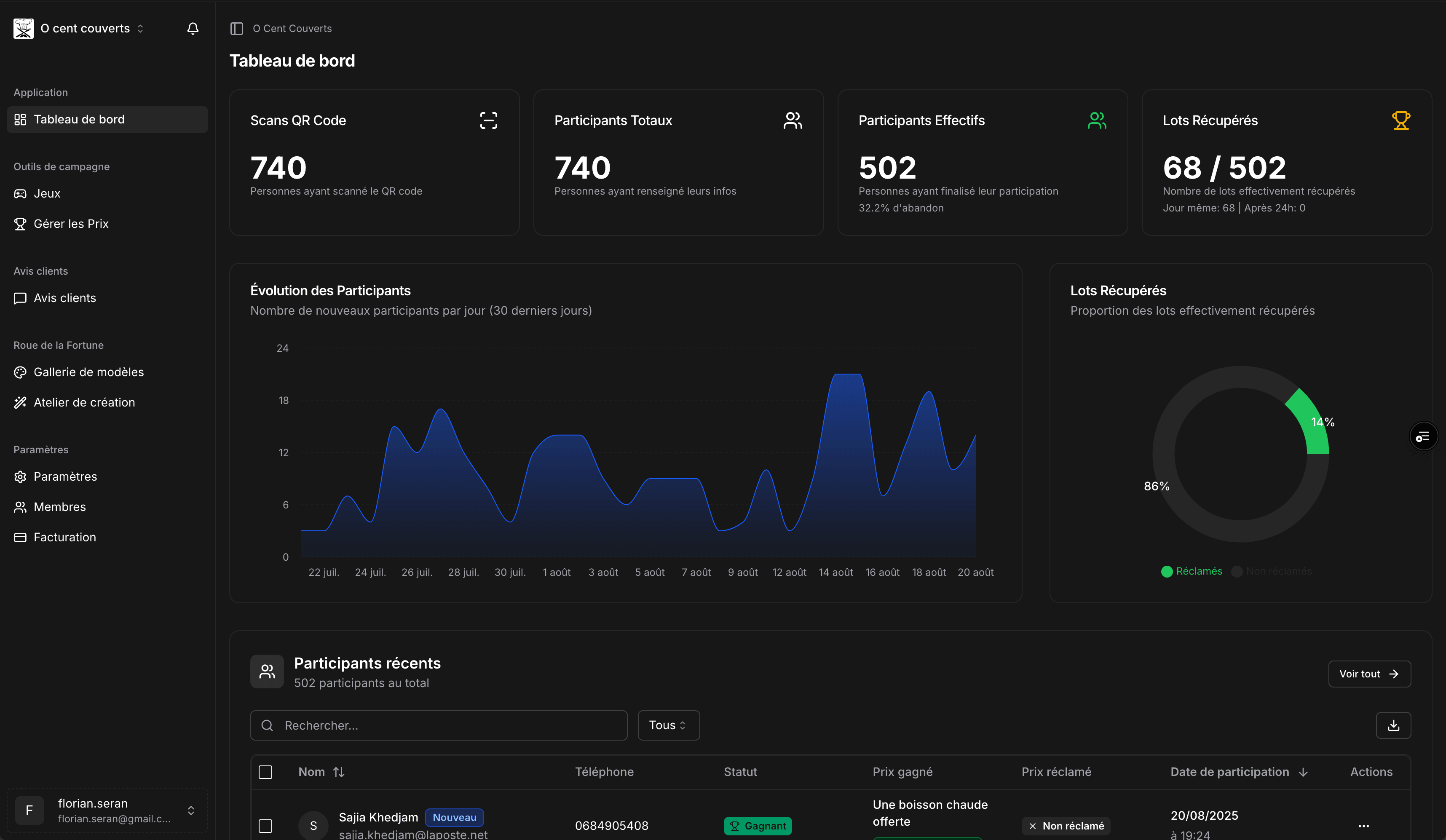Toggle the sidebar panel icon
Screen dimensions: 1446x840
click(x=236, y=28)
